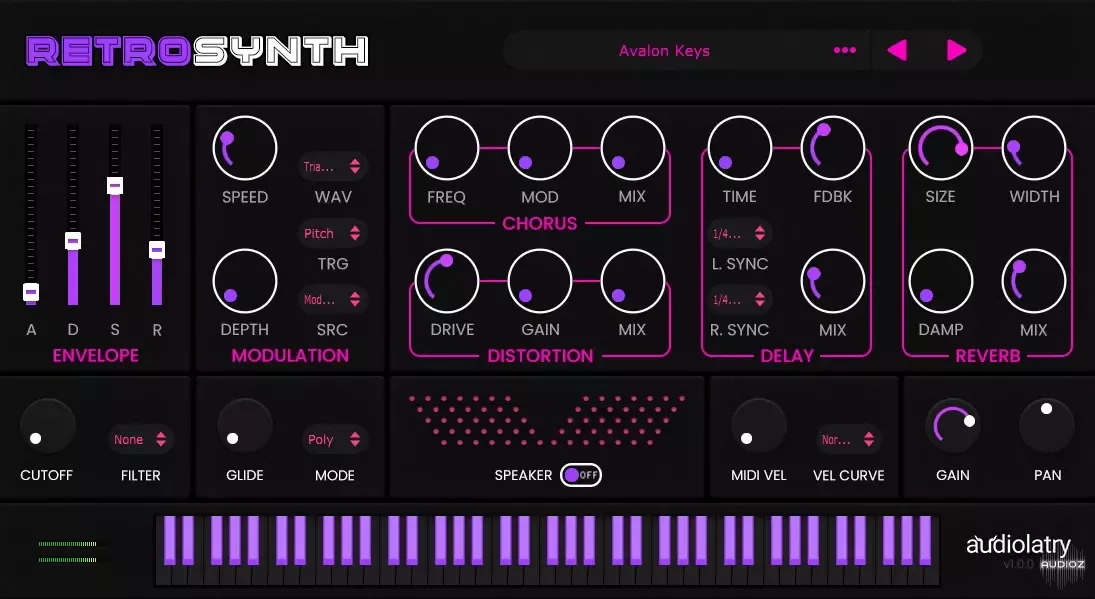Image resolution: width=1095 pixels, height=599 pixels.
Task: Click the distortion MIX knob
Action: 633,281
